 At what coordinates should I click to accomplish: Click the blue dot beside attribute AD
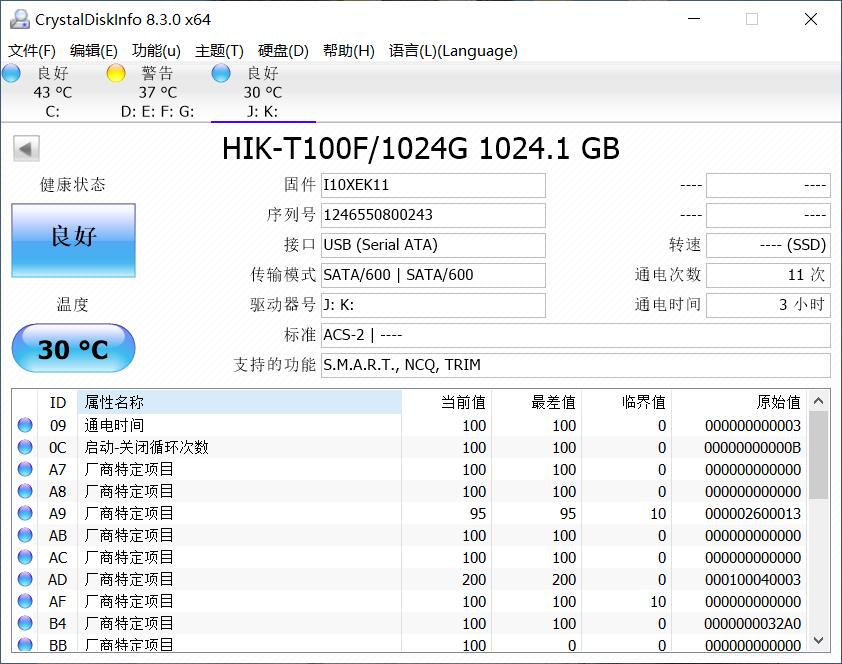[x=25, y=579]
